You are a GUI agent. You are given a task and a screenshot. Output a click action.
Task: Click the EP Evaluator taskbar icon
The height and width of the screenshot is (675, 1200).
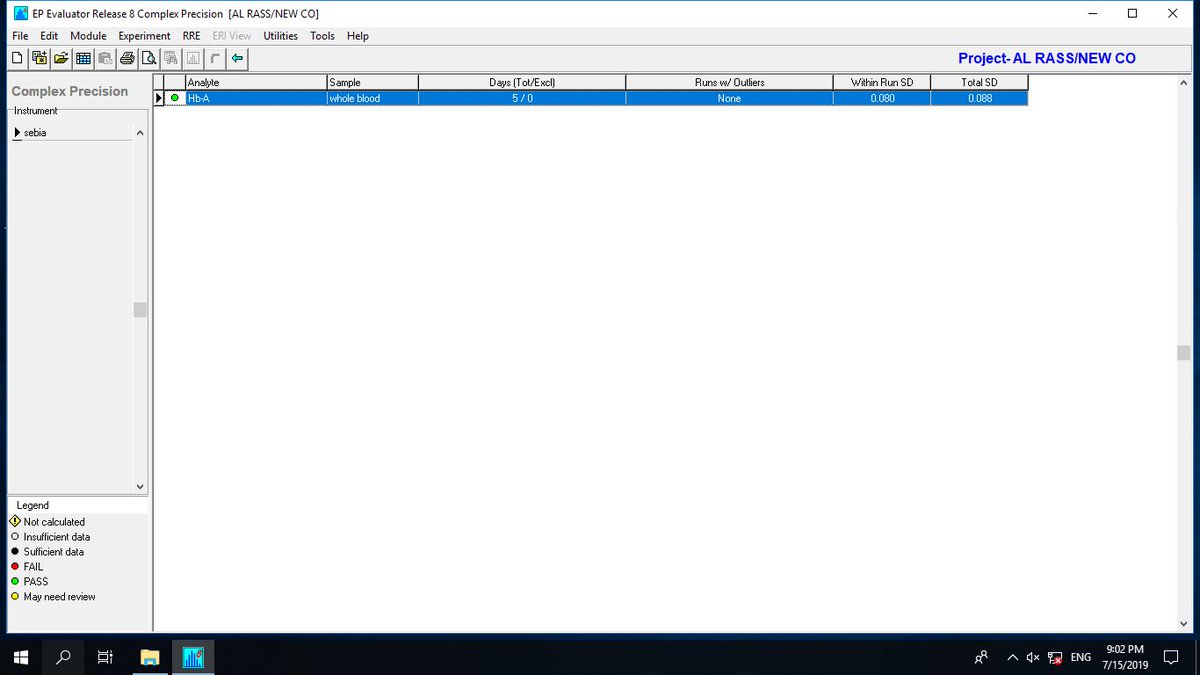click(193, 657)
